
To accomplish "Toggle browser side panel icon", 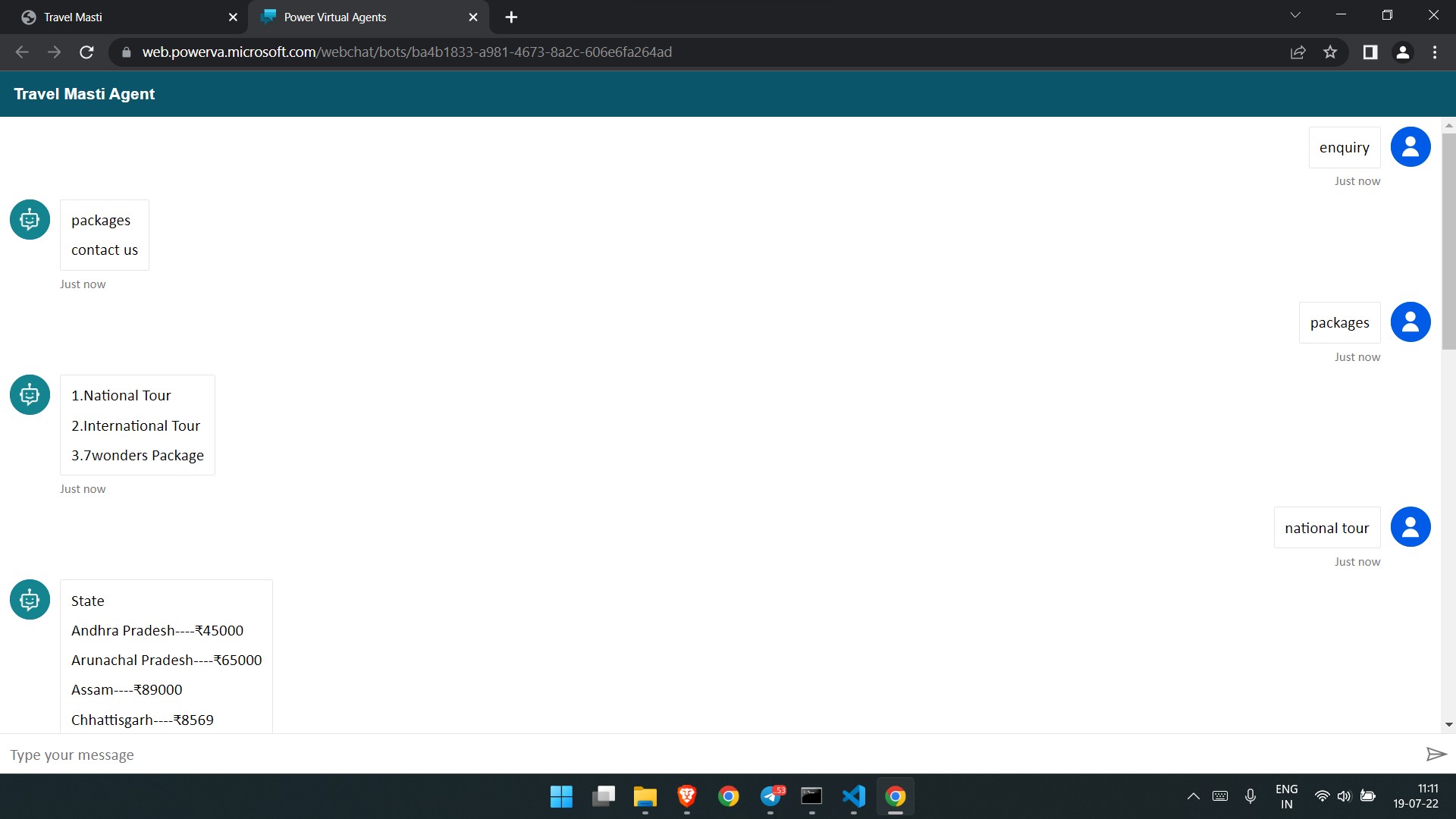I will 1370,52.
